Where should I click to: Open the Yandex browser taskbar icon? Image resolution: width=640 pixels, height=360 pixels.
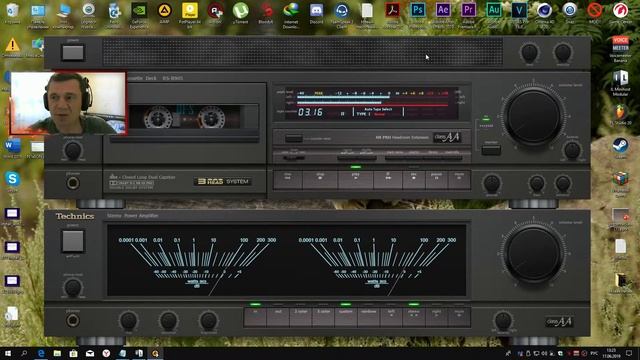(106, 353)
